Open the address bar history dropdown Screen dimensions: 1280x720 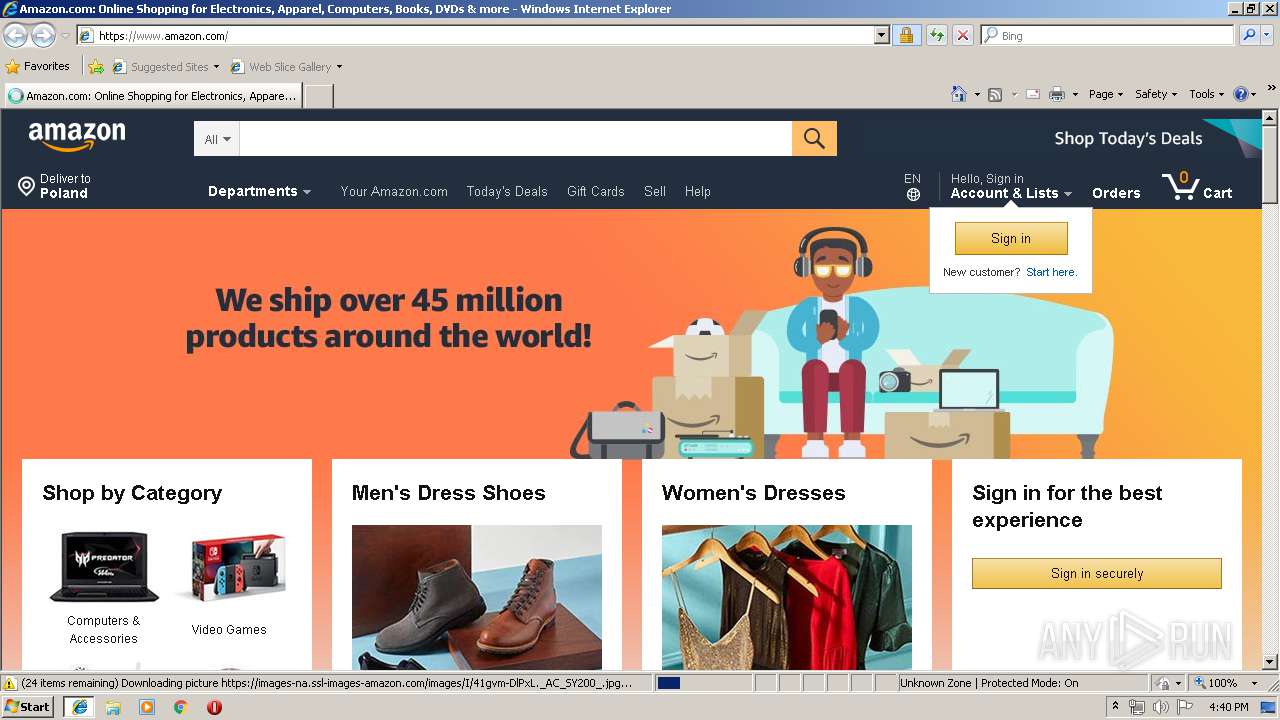pos(881,35)
